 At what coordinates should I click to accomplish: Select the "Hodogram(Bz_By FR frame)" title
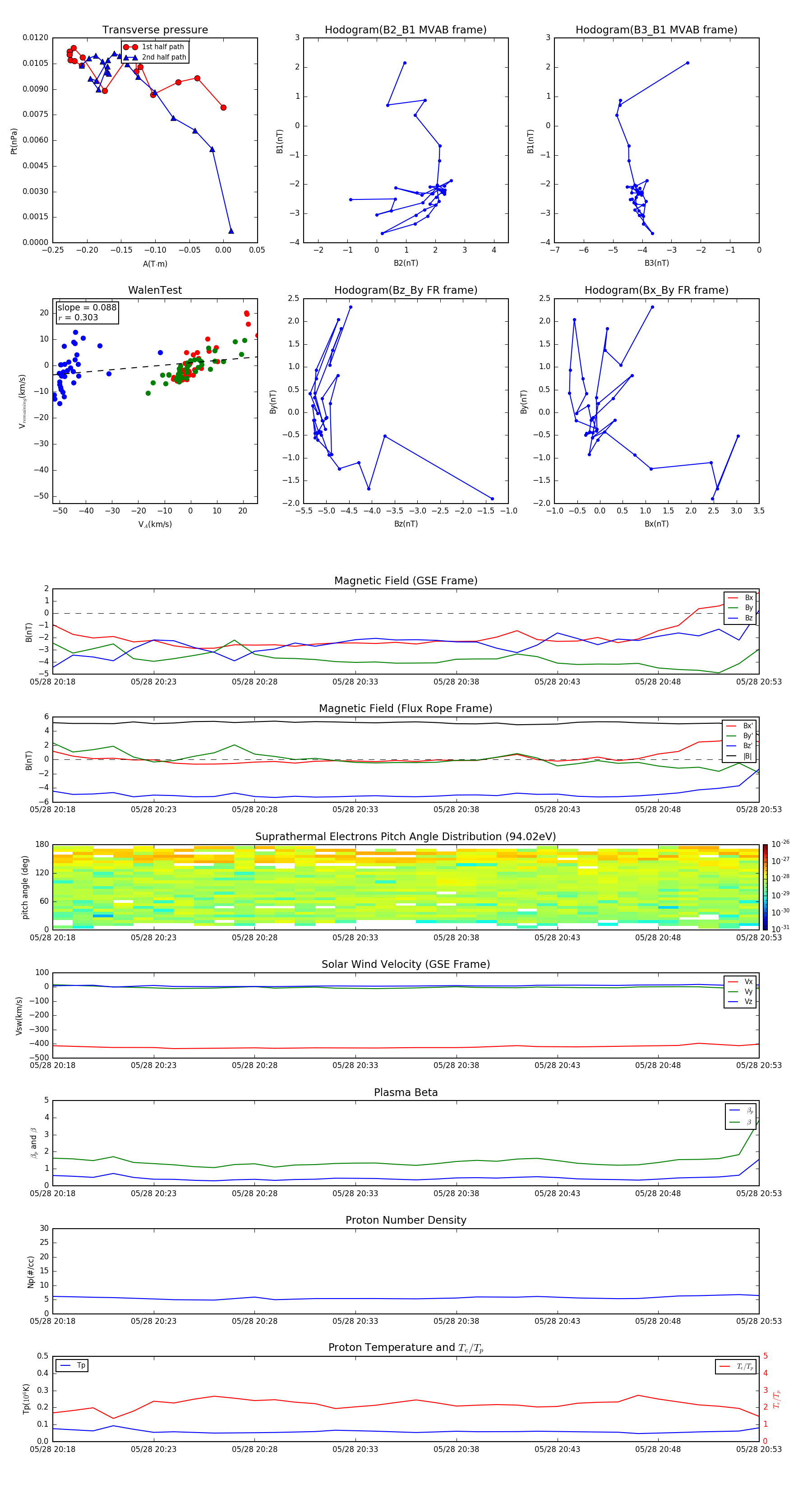[406, 290]
